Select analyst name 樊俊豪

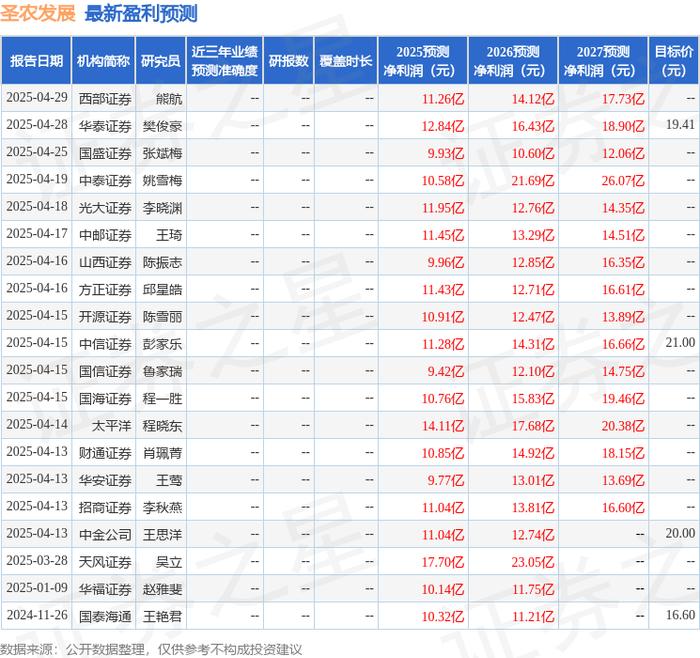coord(162,126)
